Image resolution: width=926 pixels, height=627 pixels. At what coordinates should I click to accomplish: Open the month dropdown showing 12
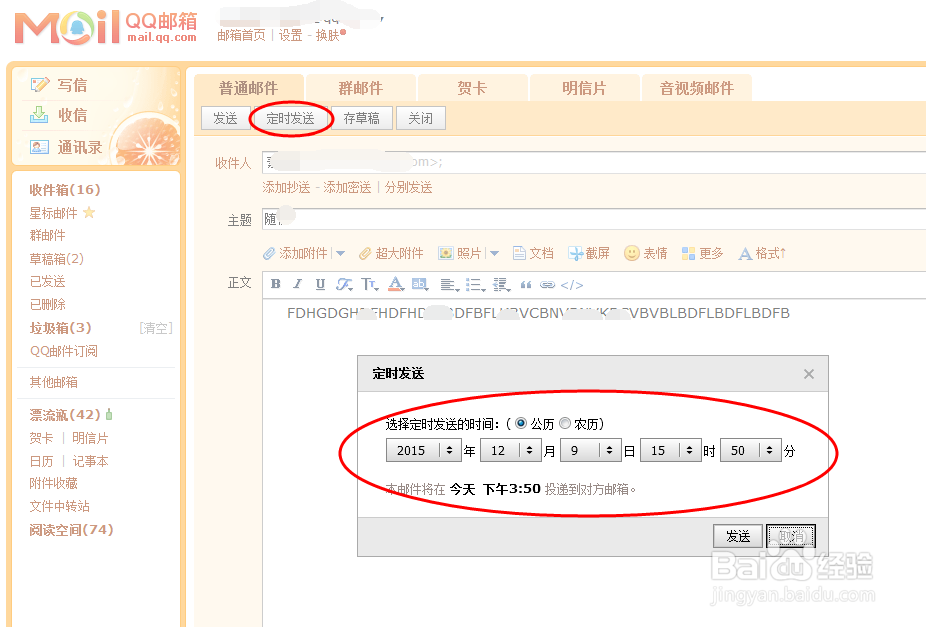pos(511,450)
